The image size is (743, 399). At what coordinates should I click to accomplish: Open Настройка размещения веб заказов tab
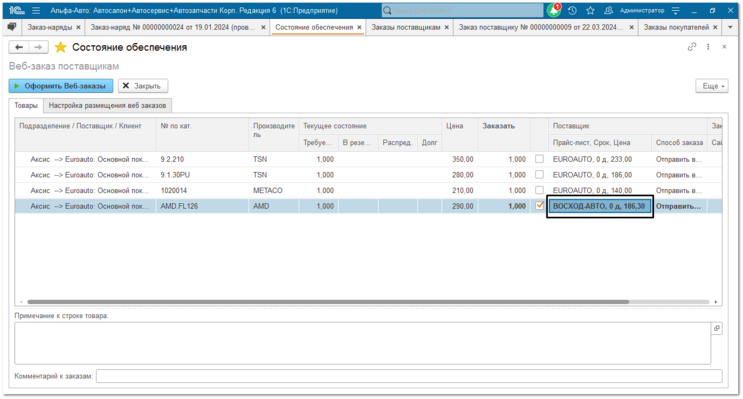(x=107, y=105)
